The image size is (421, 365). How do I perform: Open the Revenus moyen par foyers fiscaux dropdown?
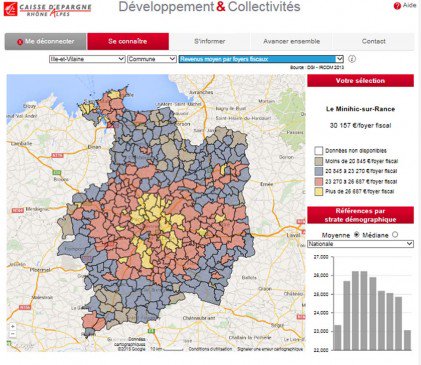[x=261, y=59]
